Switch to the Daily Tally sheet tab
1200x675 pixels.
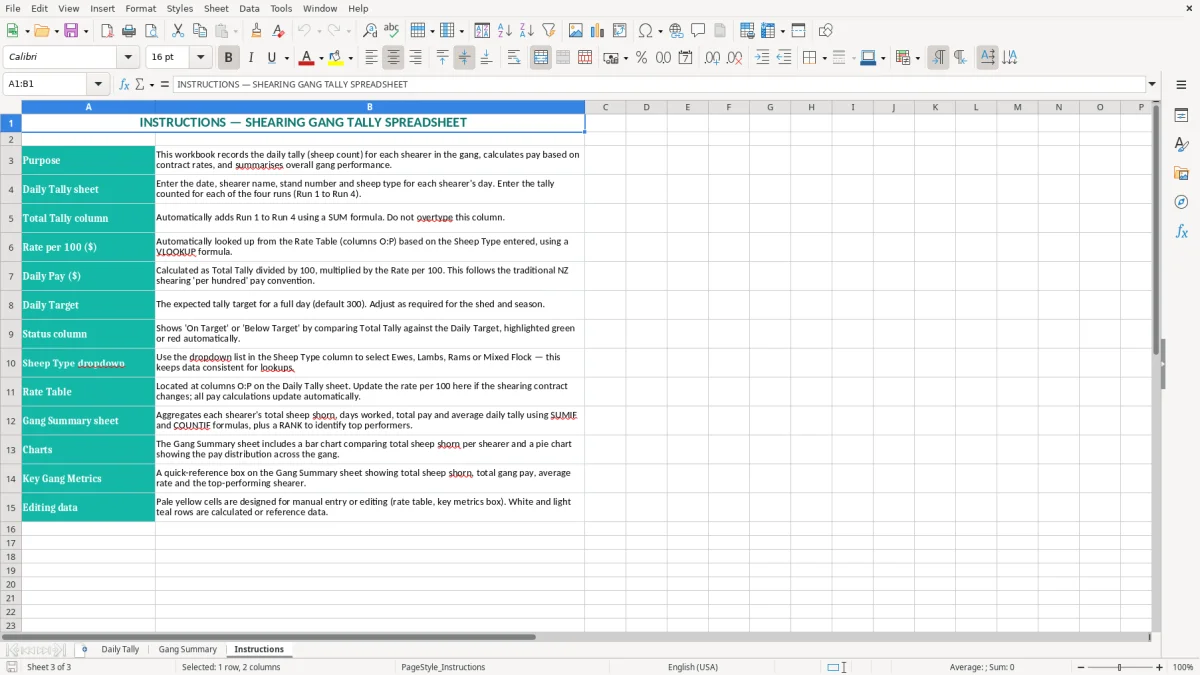click(120, 649)
